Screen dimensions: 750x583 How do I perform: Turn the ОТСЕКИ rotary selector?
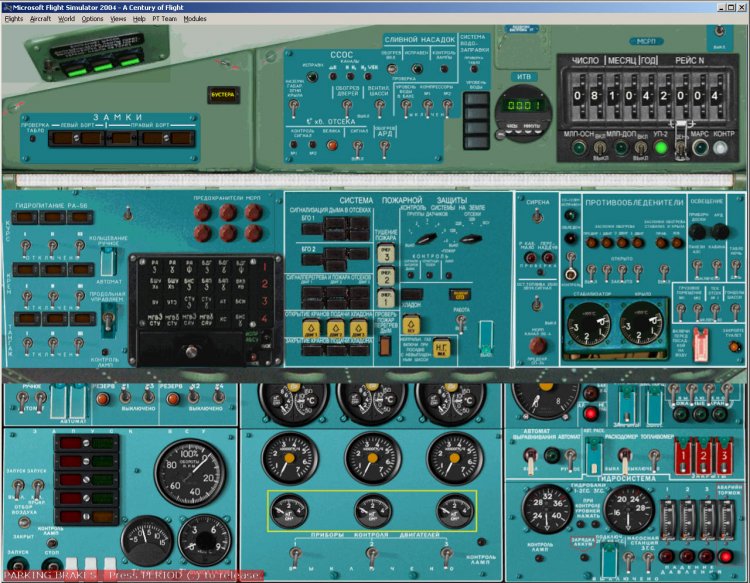click(x=471, y=238)
